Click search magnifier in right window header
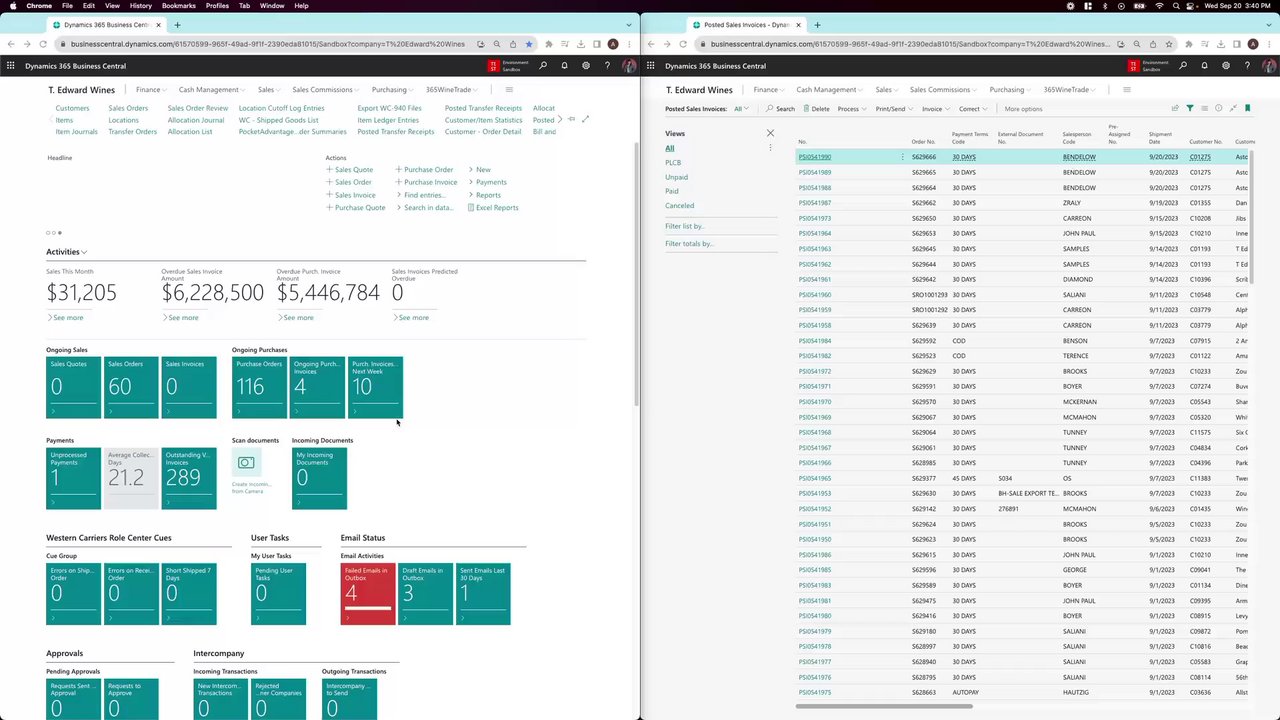Image resolution: width=1280 pixels, height=720 pixels. point(1183,66)
